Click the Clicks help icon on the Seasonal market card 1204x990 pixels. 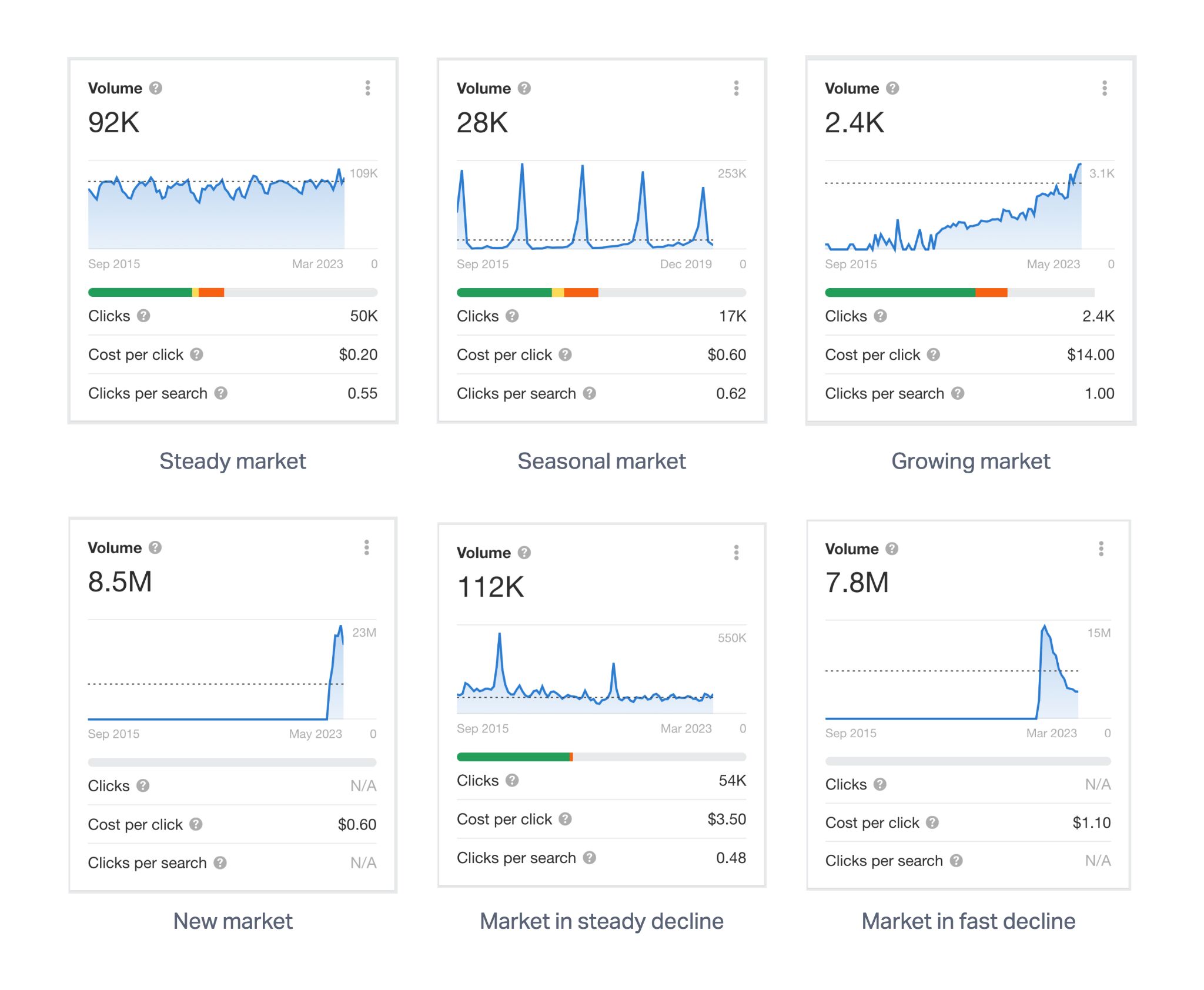513,316
